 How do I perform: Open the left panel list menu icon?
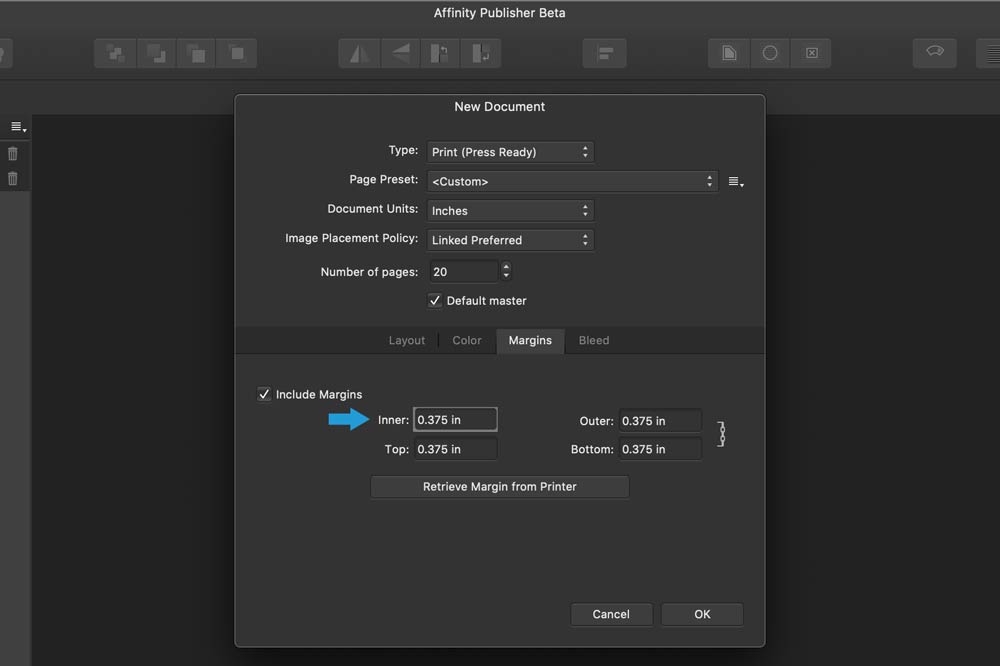coord(18,128)
